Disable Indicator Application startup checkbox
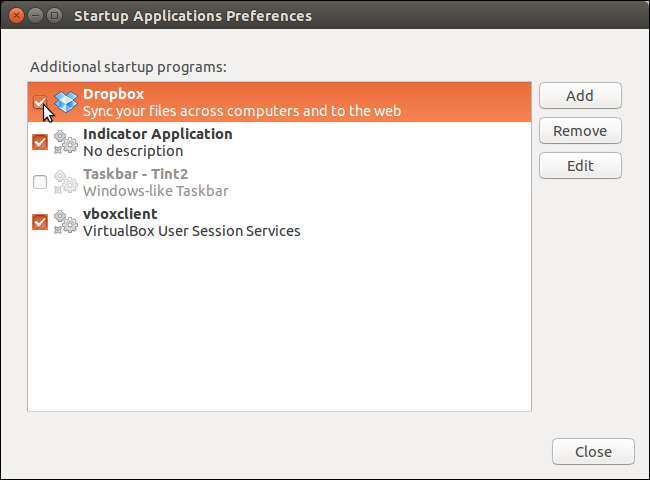This screenshot has height=480, width=650. coord(40,142)
